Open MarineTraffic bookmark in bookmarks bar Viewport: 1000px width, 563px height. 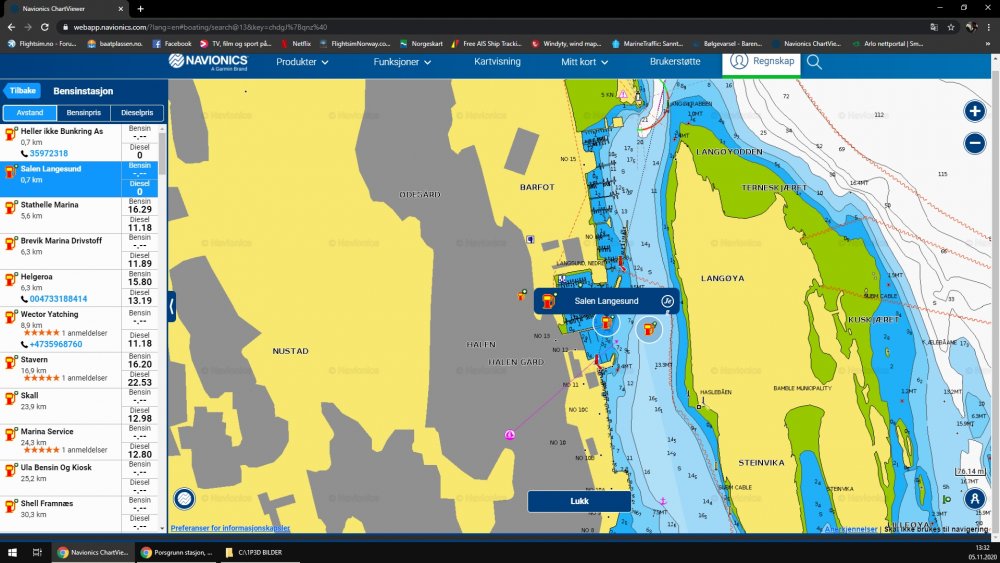click(647, 44)
